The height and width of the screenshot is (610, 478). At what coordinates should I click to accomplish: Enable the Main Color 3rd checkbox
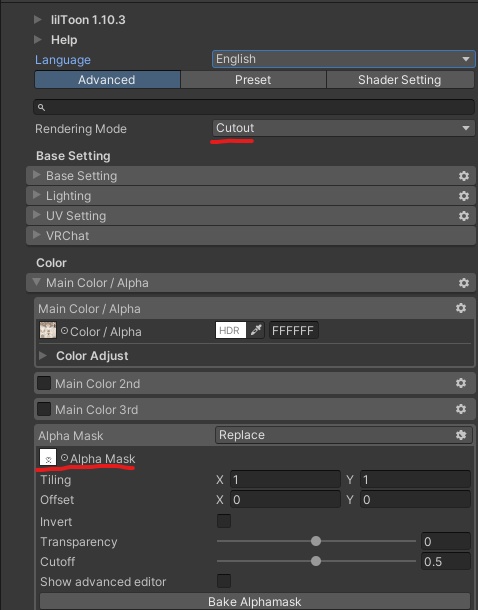pos(44,409)
